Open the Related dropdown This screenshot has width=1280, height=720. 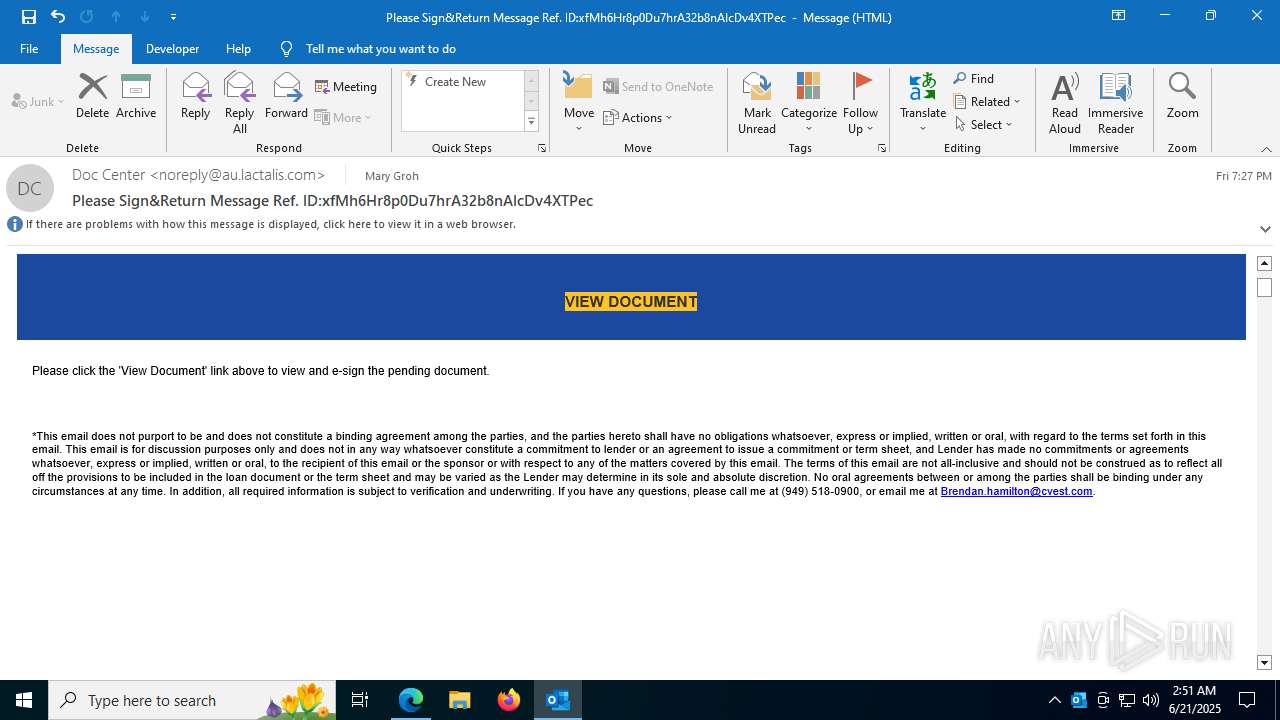click(987, 102)
